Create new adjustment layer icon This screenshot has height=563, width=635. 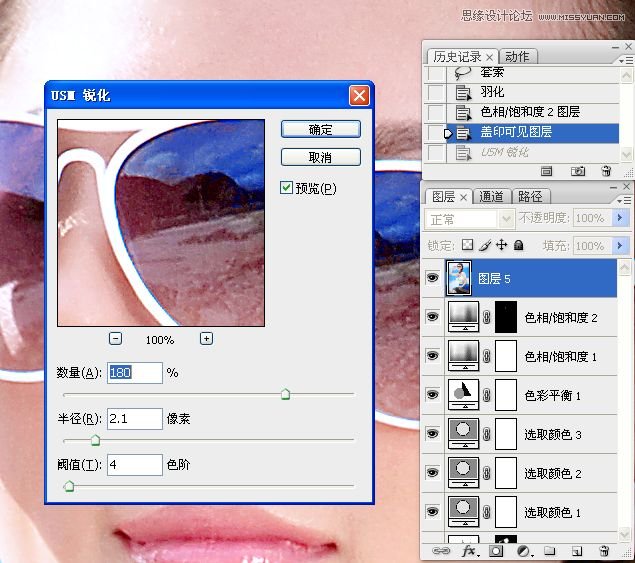[x=524, y=551]
